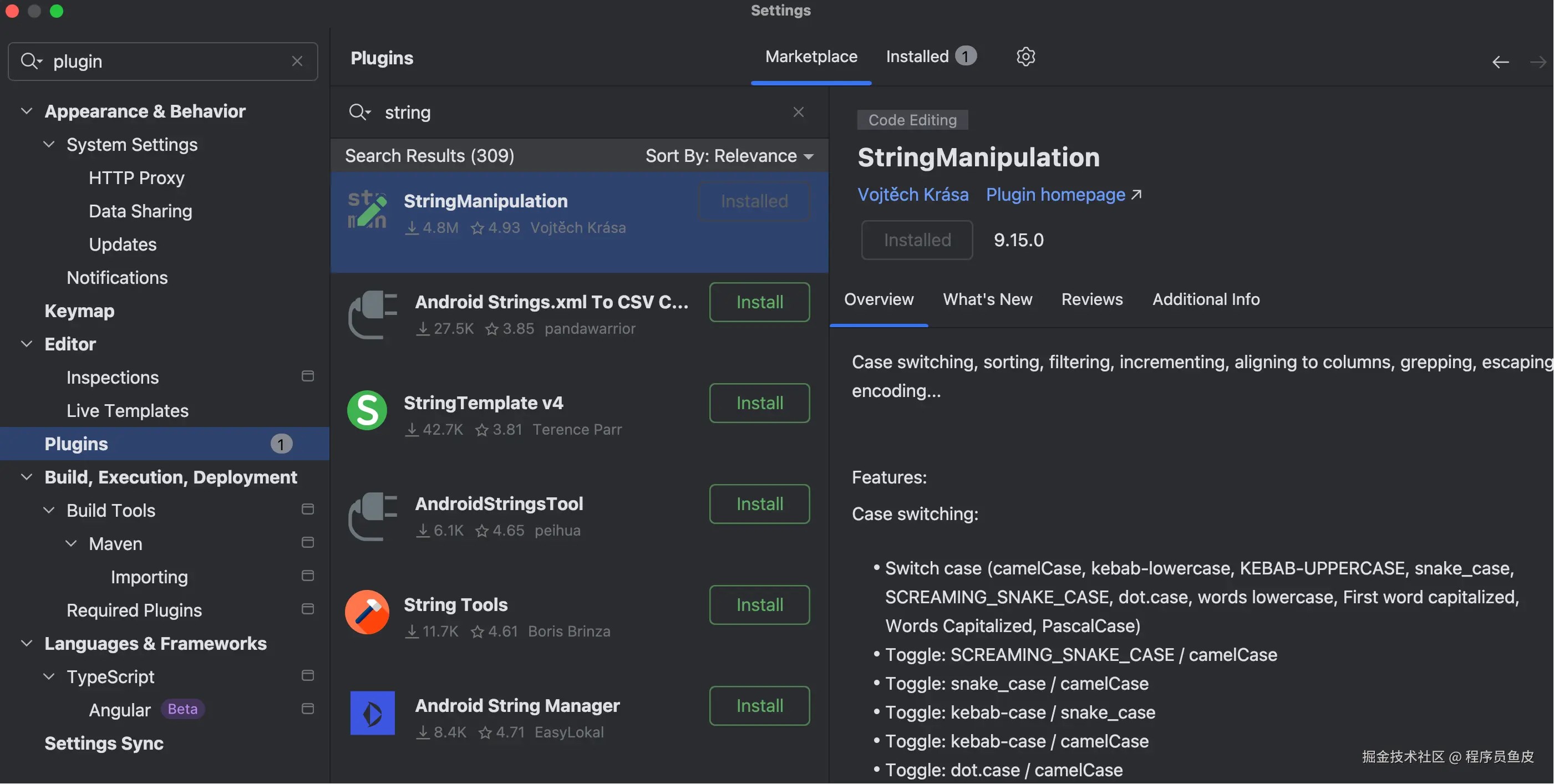The height and width of the screenshot is (784, 1554).
Task: Open the Sort By Relevance dropdown
Action: pyautogui.click(x=729, y=156)
